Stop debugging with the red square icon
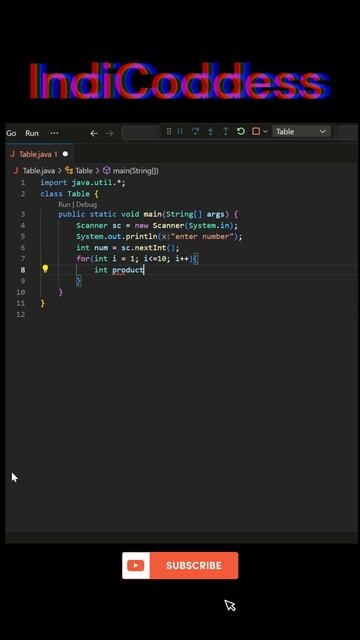 tap(256, 131)
